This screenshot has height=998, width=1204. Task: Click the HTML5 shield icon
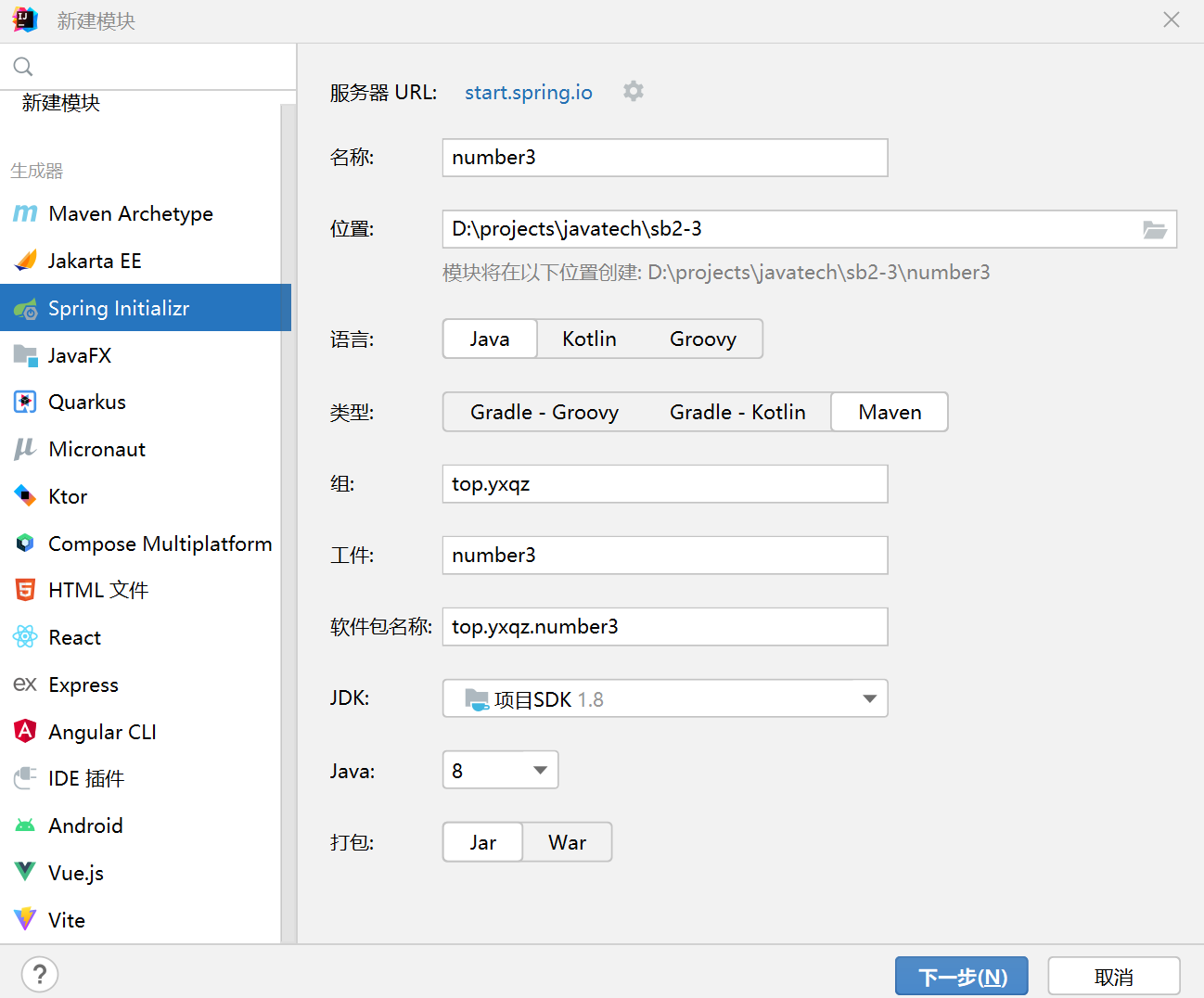point(25,590)
